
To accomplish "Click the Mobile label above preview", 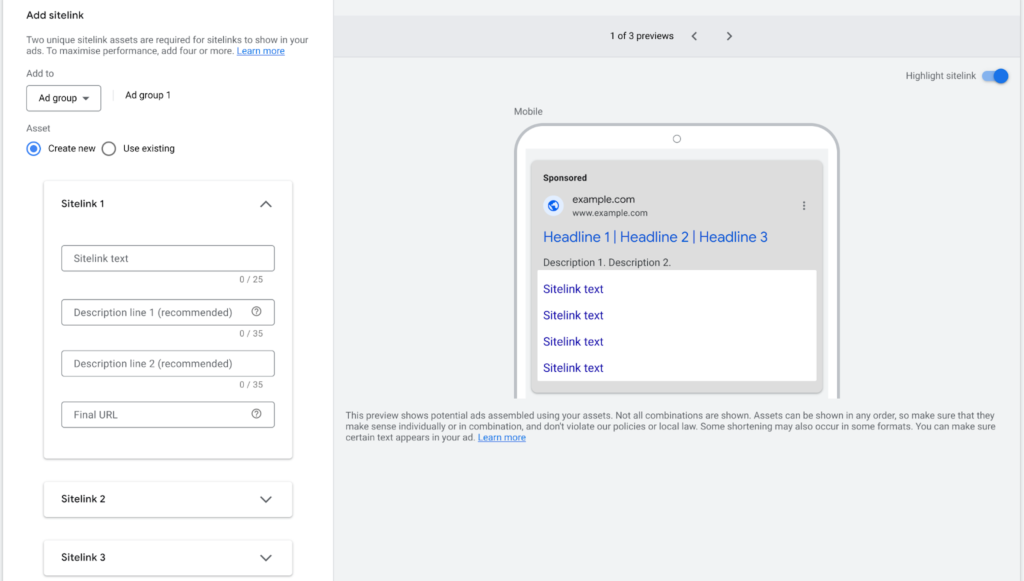I will pyautogui.click(x=528, y=112).
